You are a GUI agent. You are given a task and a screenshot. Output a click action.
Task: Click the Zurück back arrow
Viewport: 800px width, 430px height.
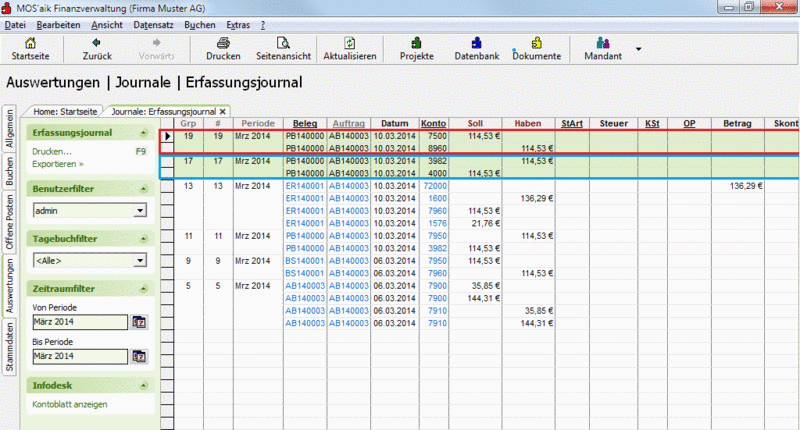click(96, 43)
